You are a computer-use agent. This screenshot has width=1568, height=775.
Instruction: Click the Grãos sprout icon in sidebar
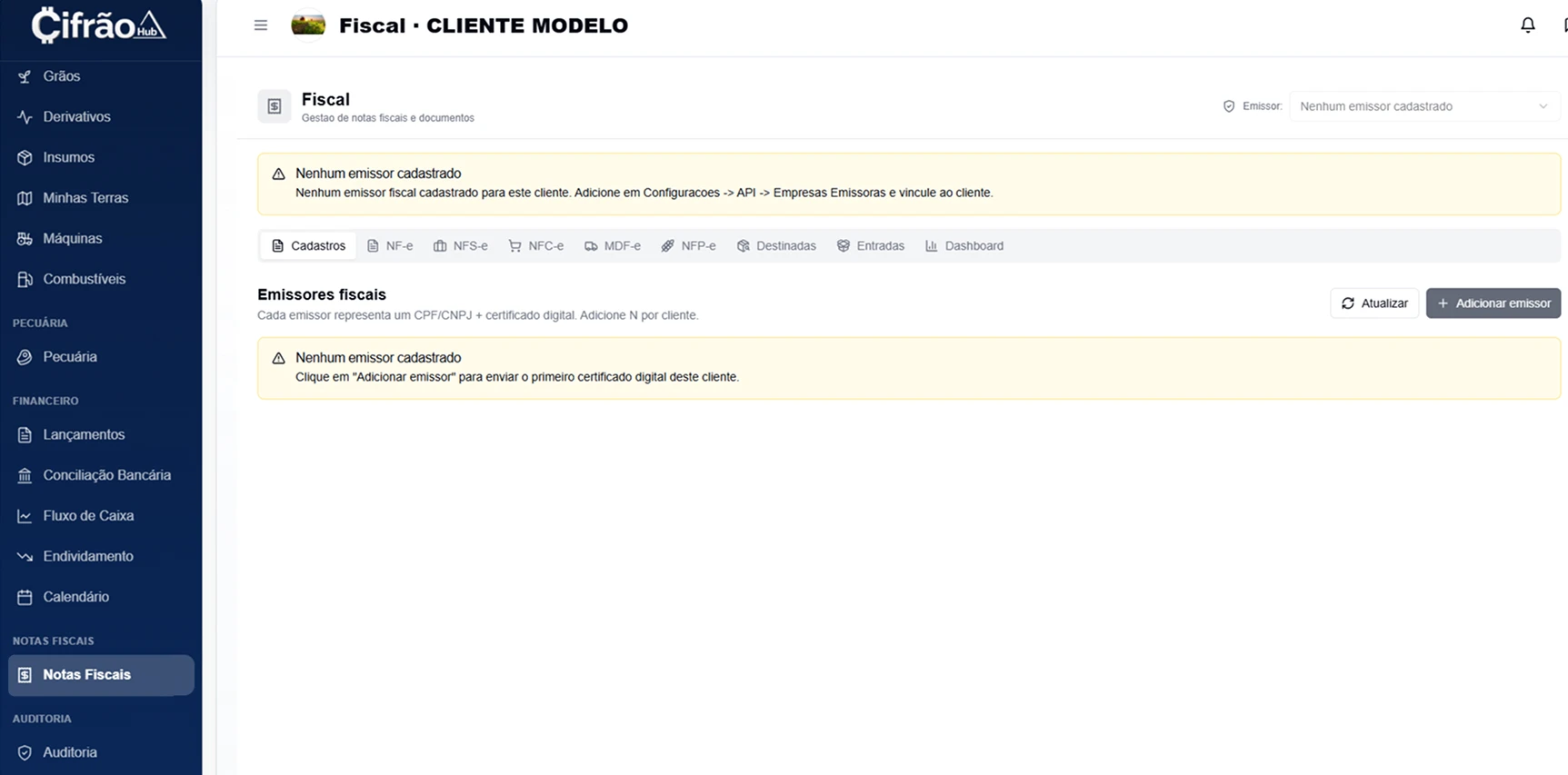click(25, 76)
